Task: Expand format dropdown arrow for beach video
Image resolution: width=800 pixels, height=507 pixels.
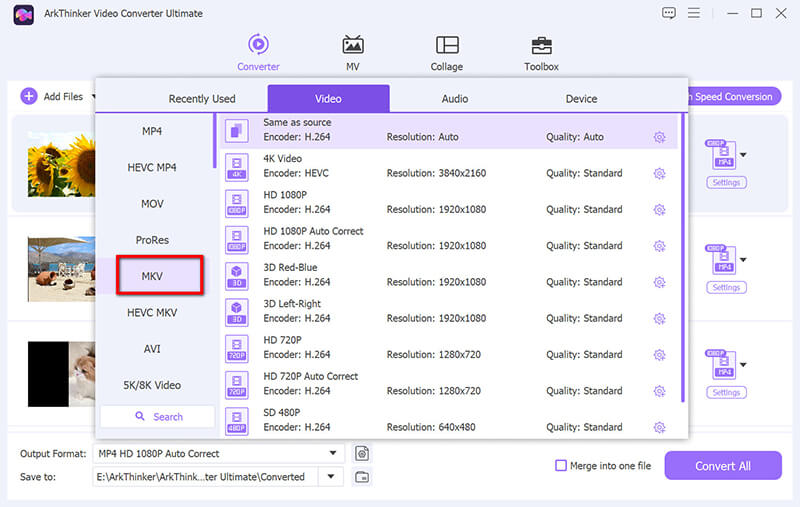Action: click(x=743, y=260)
